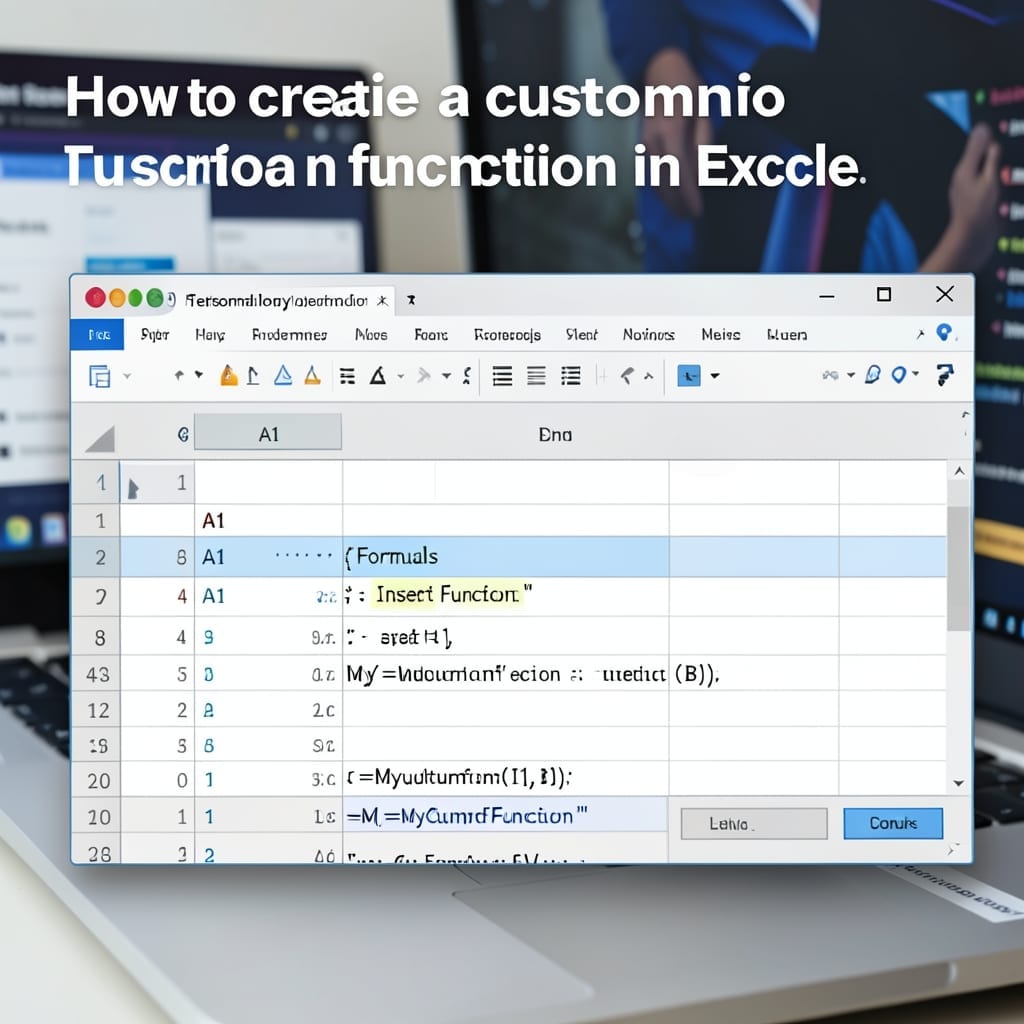Screen dimensions: 1024x1024
Task: Open the Sjer menu
Action: coord(155,335)
